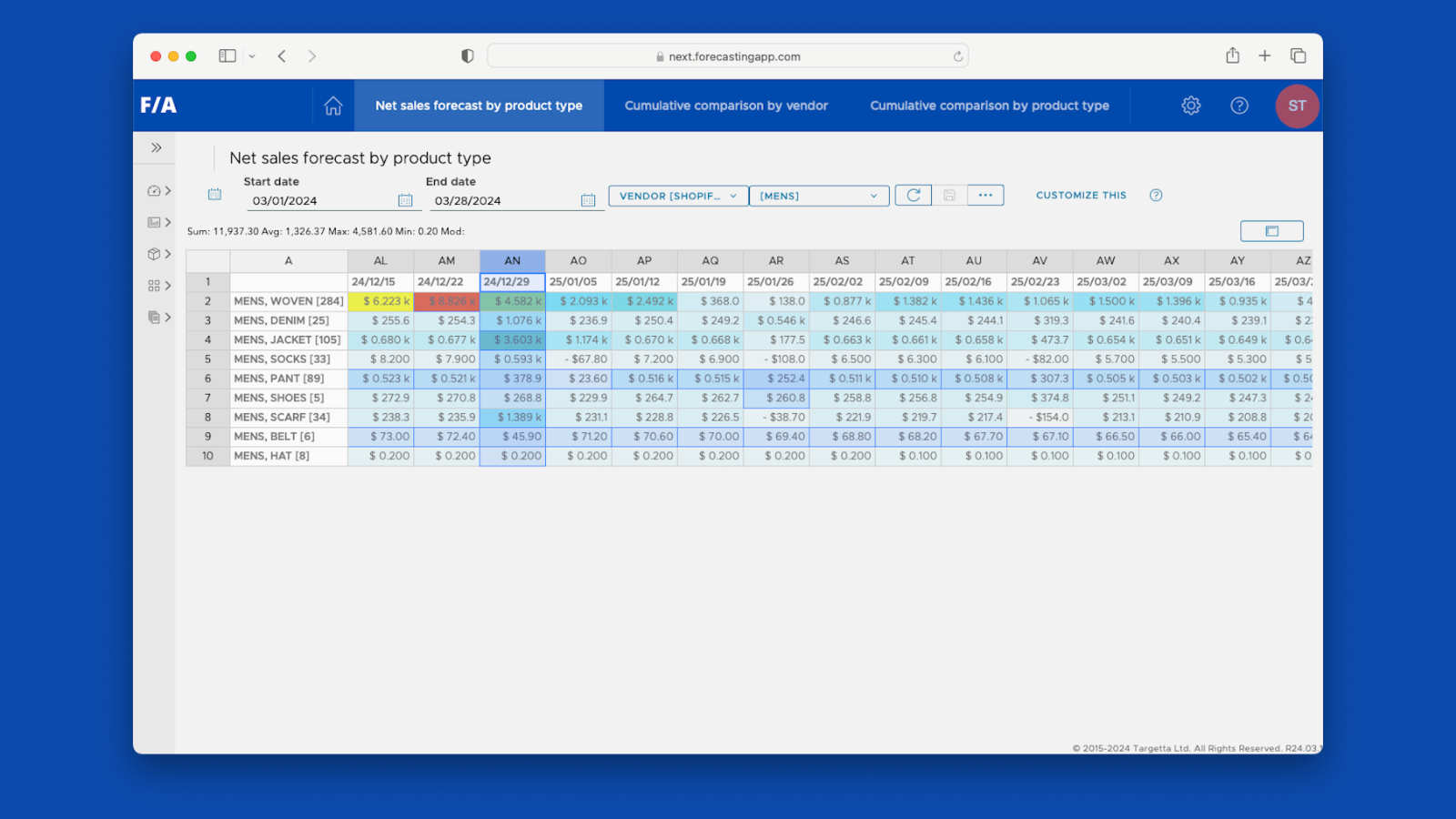
Task: Switch to Cumulative comparison by vendor tab
Action: click(725, 106)
